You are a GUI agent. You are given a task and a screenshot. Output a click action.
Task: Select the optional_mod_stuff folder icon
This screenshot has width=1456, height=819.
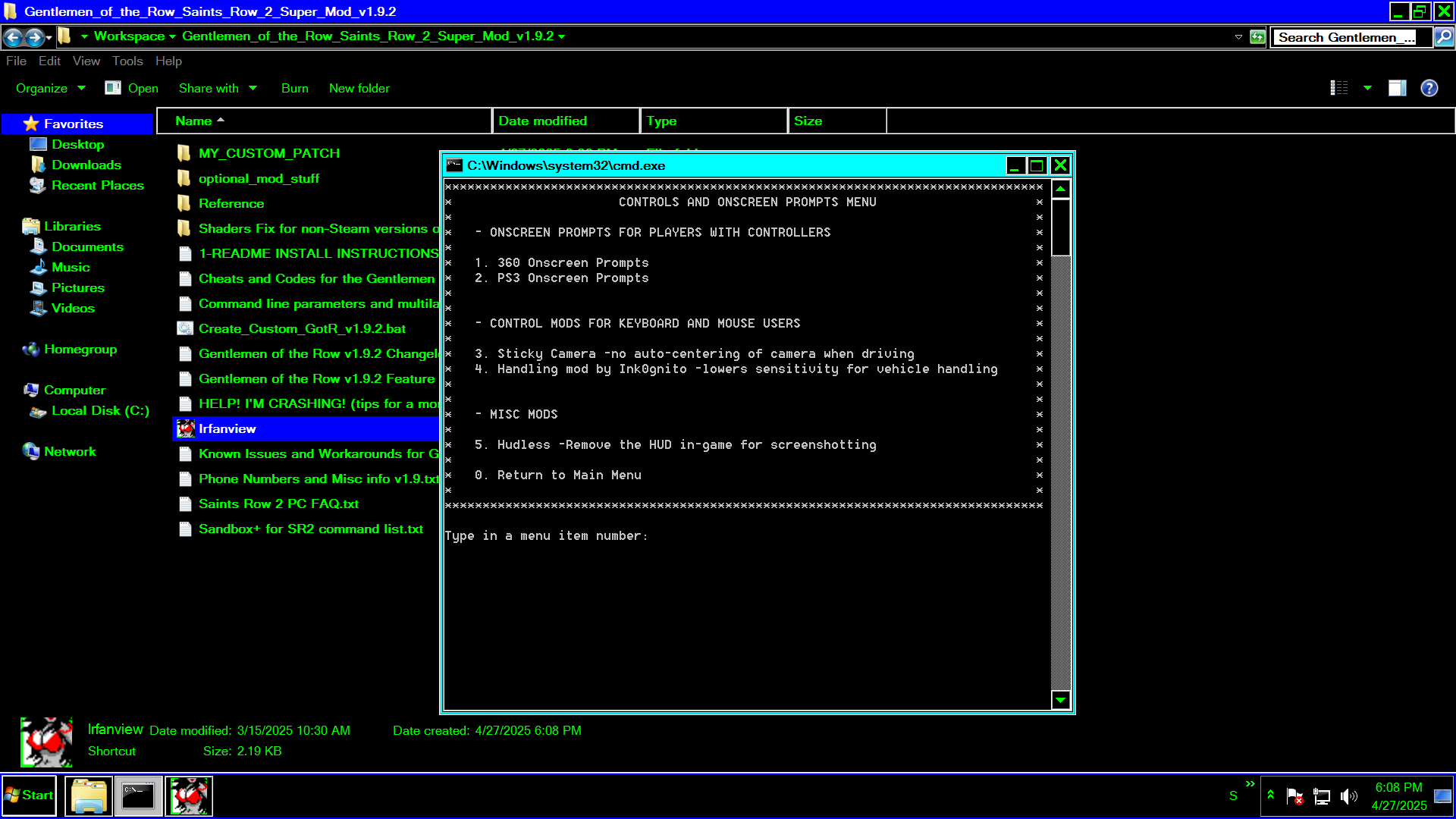click(184, 179)
